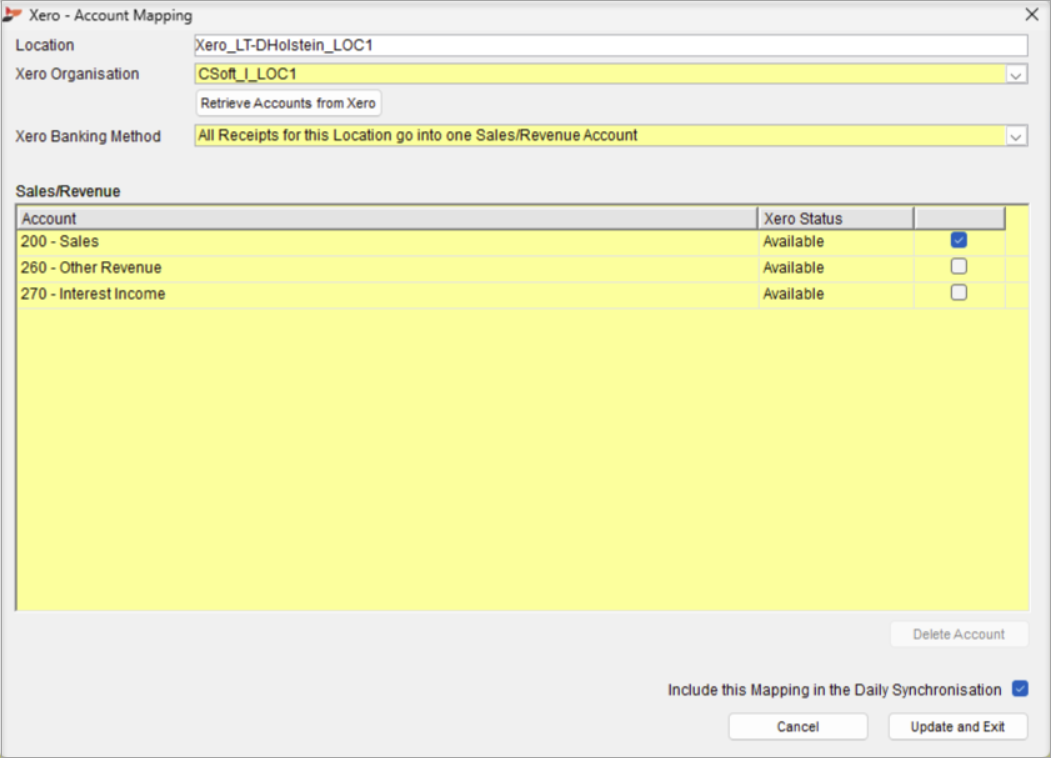Tick the checkbox for 260 - Other Revenue
Image resolution: width=1051 pixels, height=758 pixels.
pyautogui.click(x=959, y=266)
